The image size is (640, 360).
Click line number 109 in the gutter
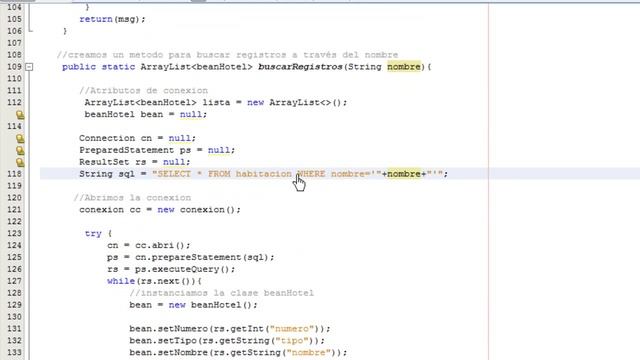tap(14, 67)
